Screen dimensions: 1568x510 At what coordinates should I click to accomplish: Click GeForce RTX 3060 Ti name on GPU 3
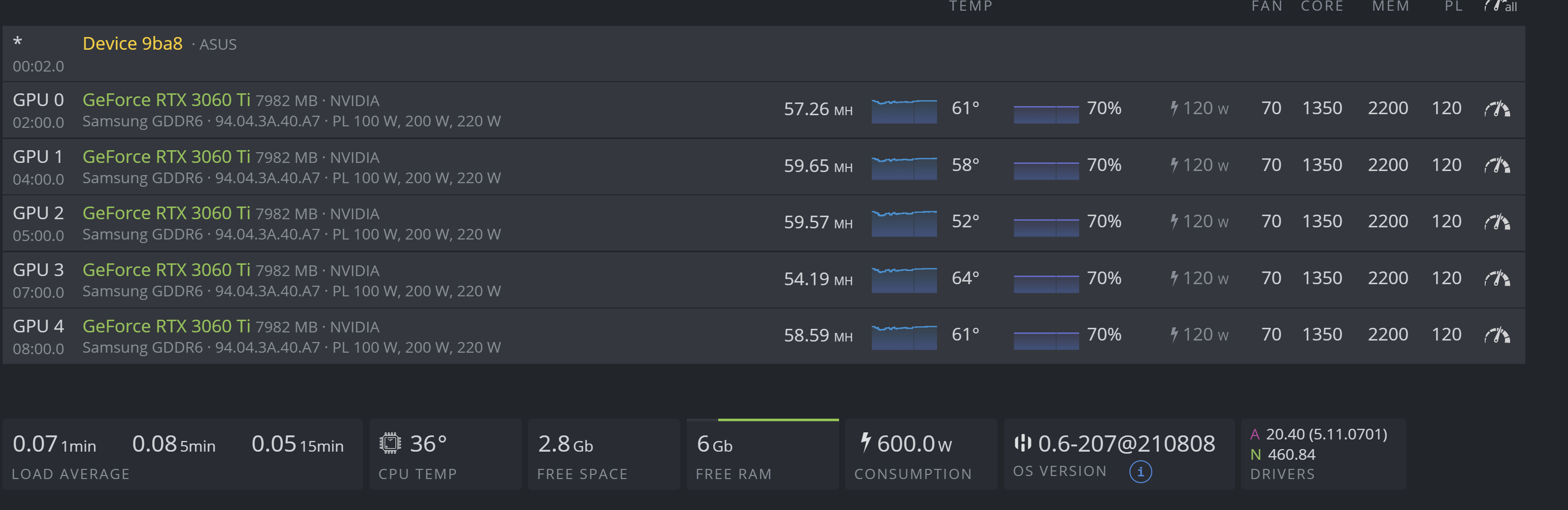tap(166, 269)
